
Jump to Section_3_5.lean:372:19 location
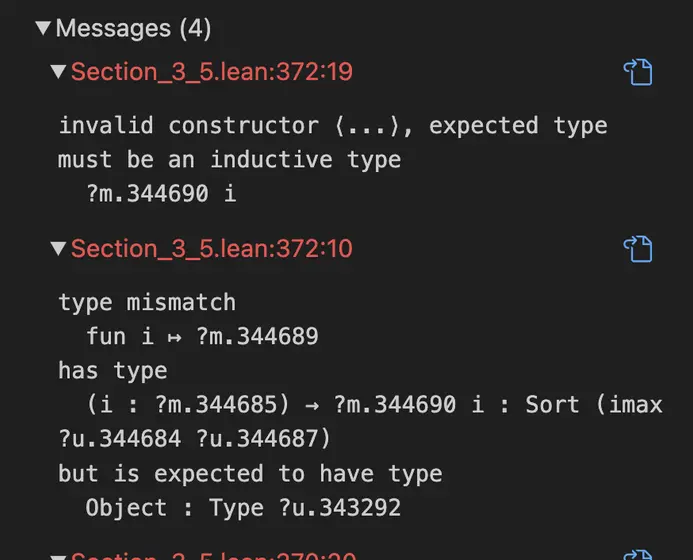[211, 72]
